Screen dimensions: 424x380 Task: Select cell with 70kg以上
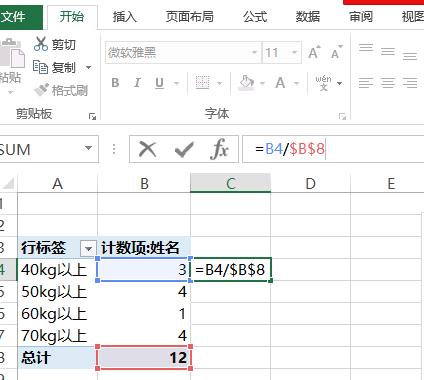coord(57,335)
